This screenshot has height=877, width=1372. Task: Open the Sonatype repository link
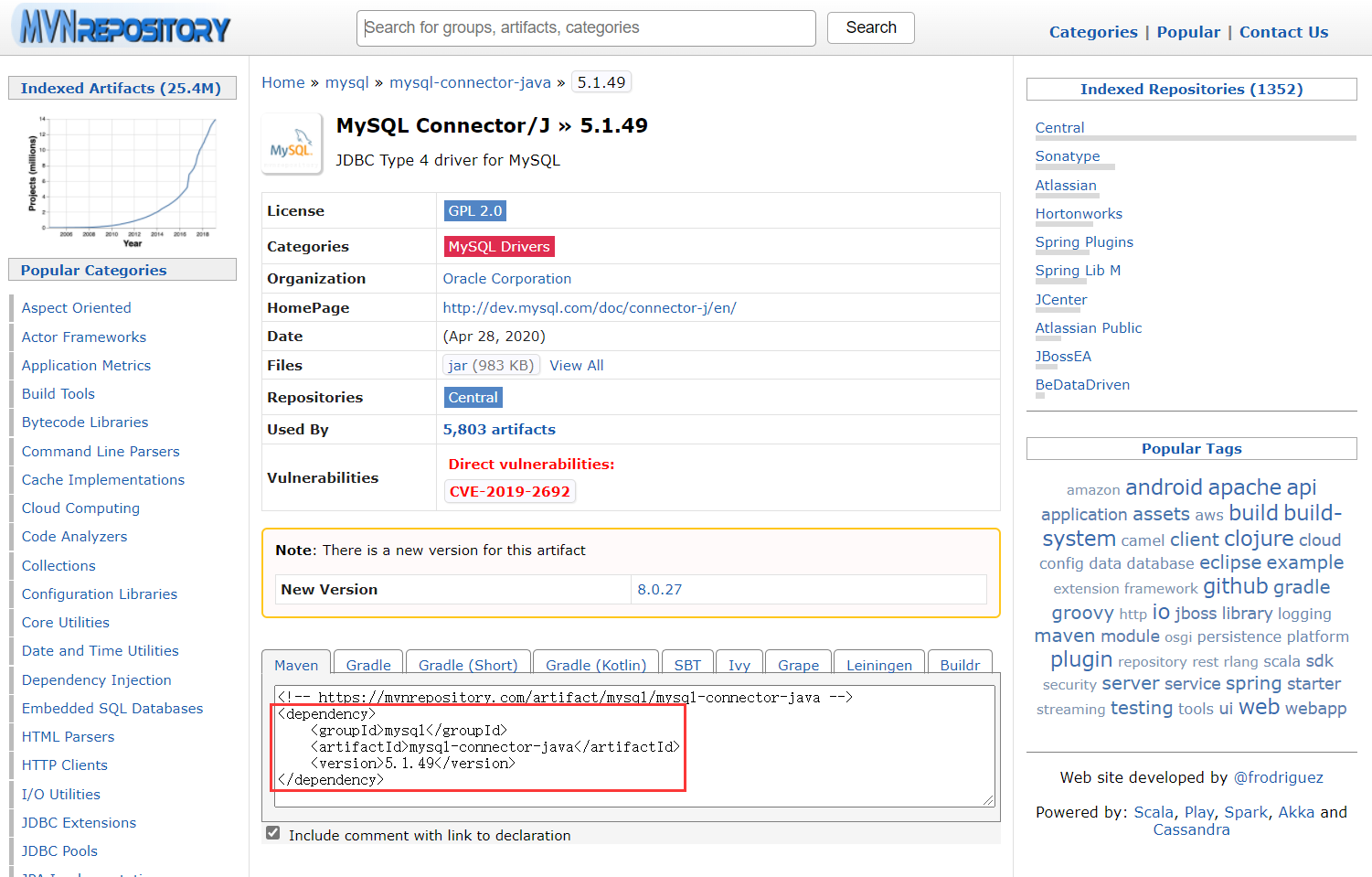pos(1068,156)
